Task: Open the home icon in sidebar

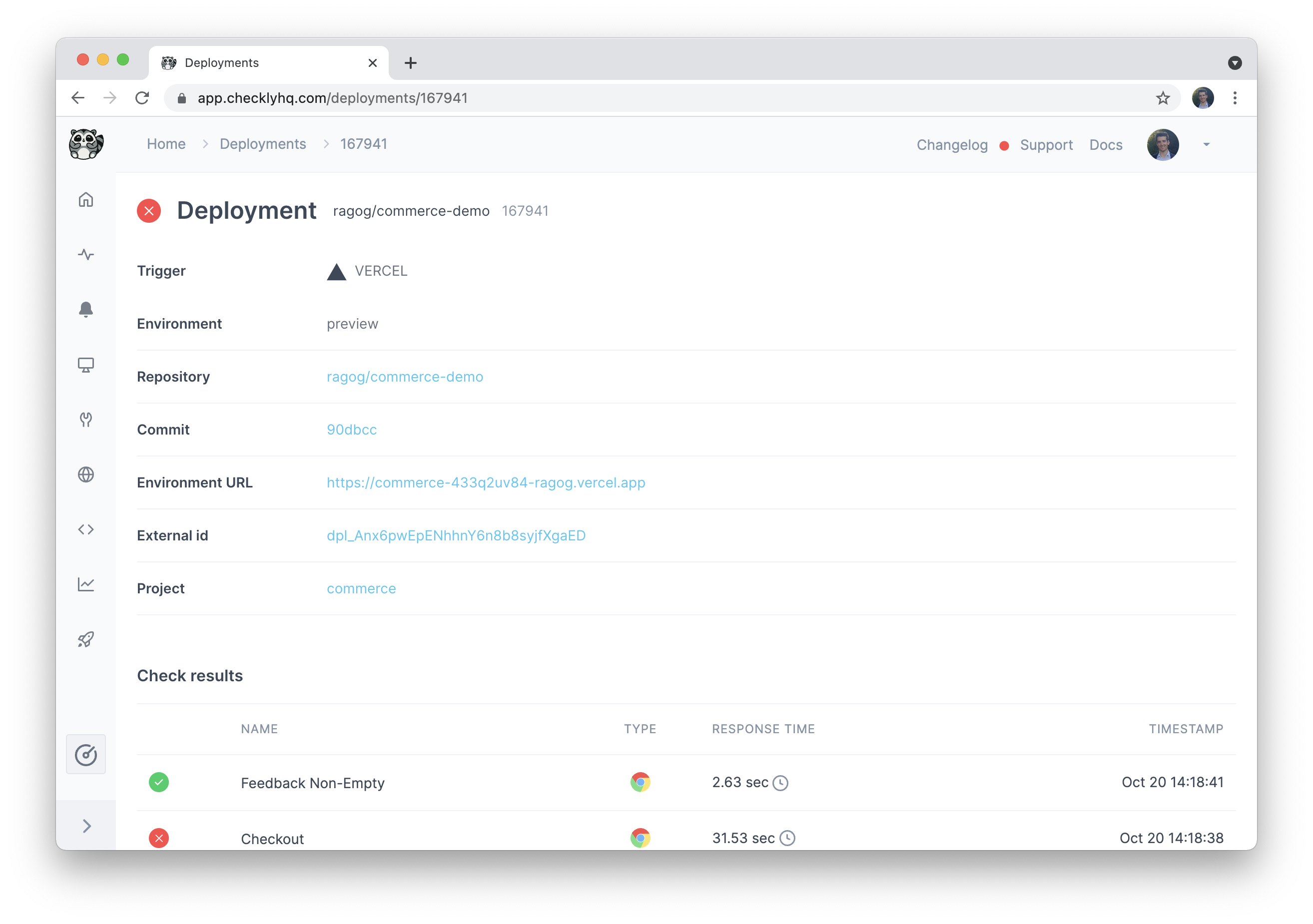Action: (x=86, y=200)
